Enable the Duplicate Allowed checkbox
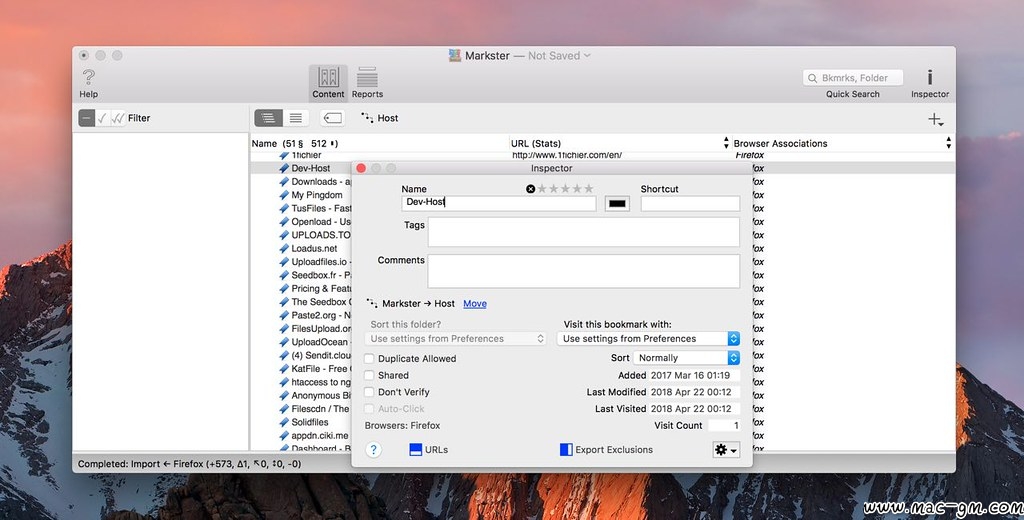Screen dimensions: 1024x520 click(370, 359)
